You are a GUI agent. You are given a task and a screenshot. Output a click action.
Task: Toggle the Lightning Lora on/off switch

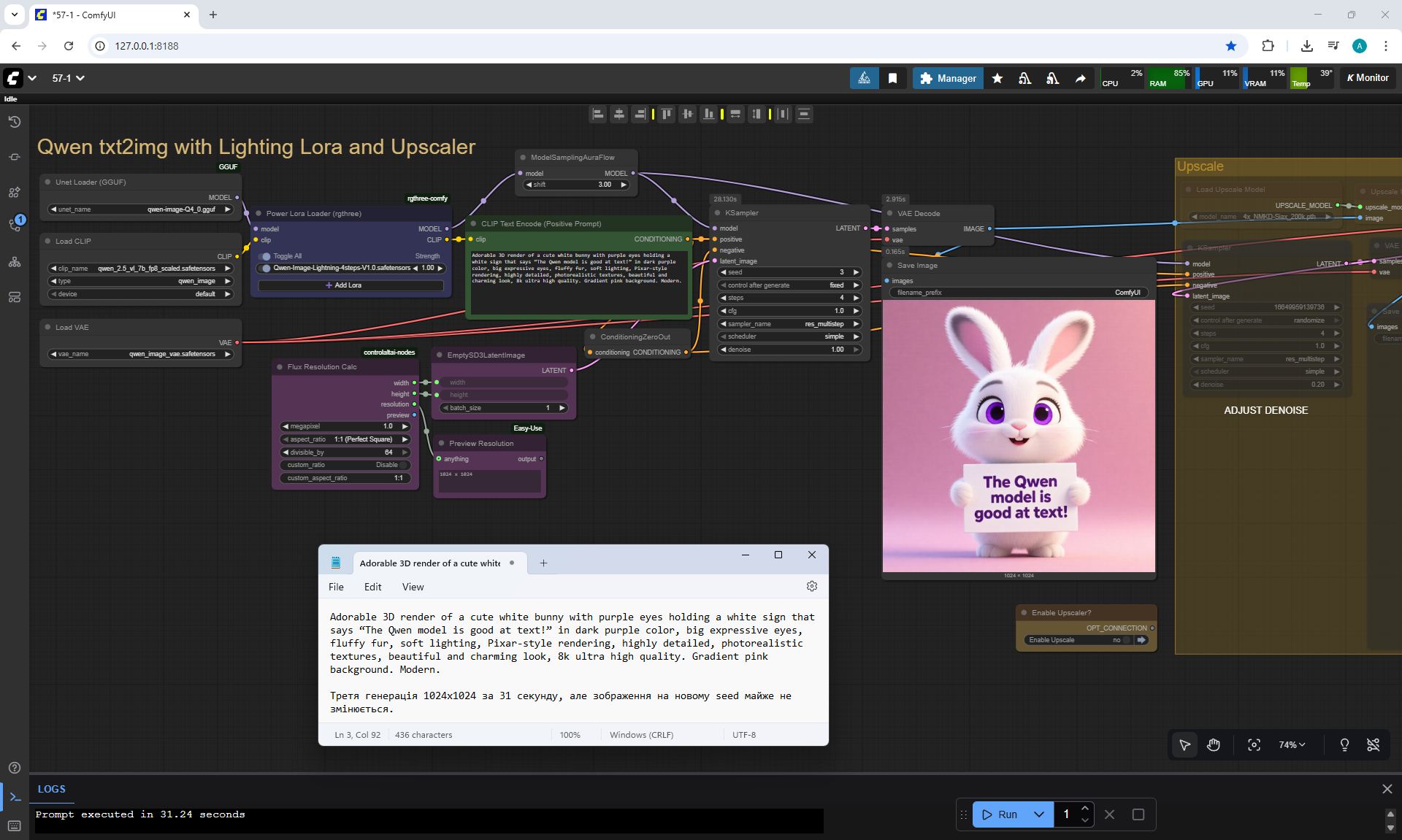pos(267,268)
